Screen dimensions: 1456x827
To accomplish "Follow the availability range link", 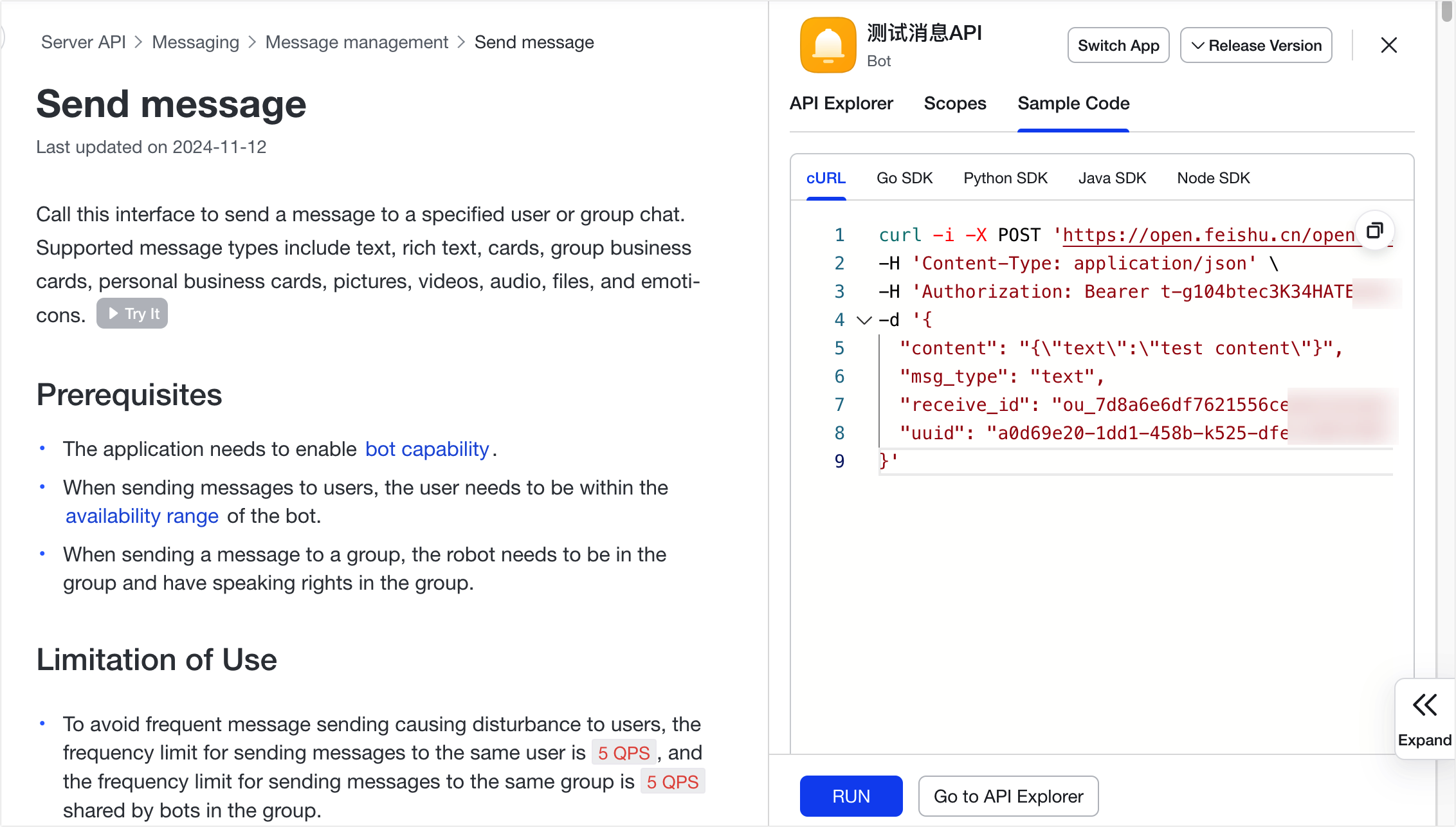I will click(x=142, y=516).
